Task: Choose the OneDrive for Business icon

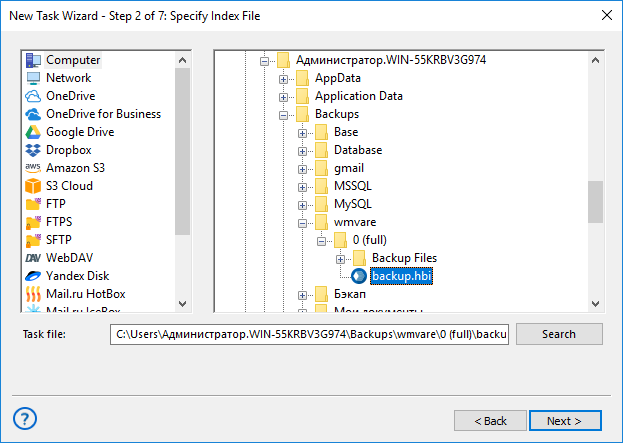Action: (x=33, y=114)
